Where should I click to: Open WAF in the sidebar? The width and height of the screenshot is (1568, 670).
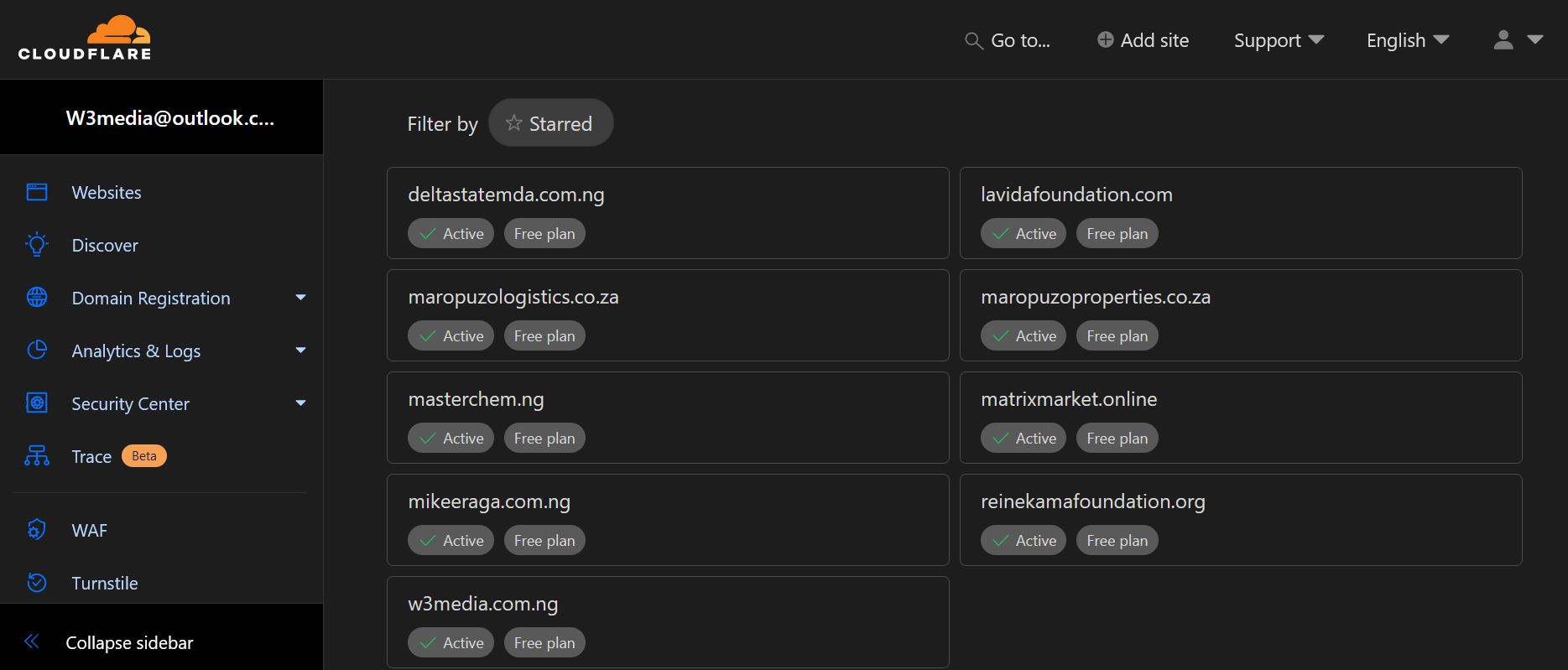(90, 530)
